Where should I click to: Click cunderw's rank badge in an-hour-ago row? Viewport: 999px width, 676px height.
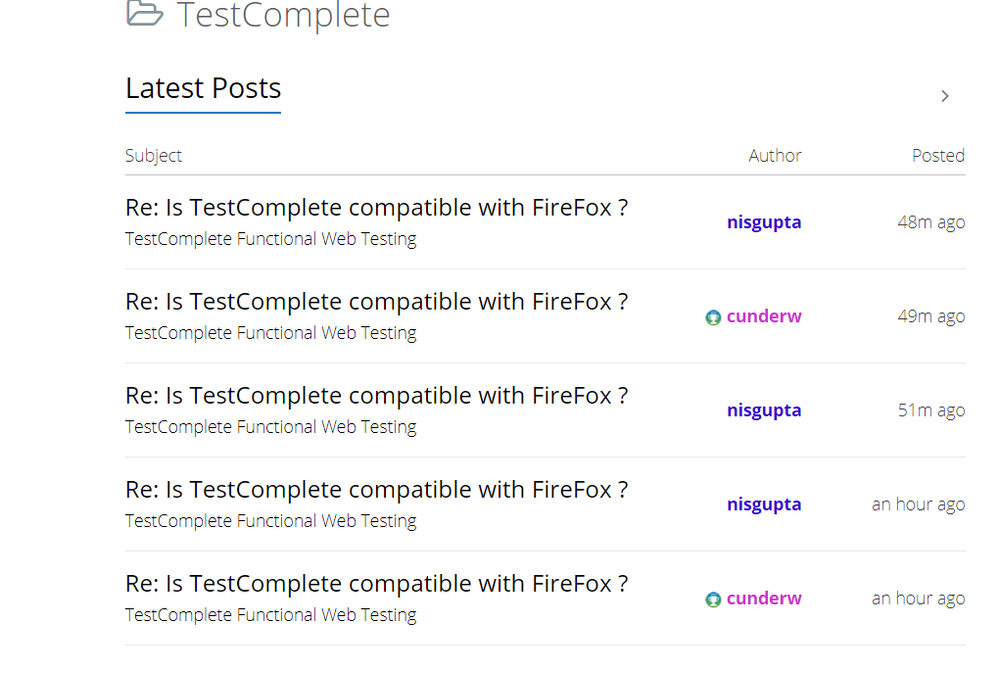tap(713, 600)
